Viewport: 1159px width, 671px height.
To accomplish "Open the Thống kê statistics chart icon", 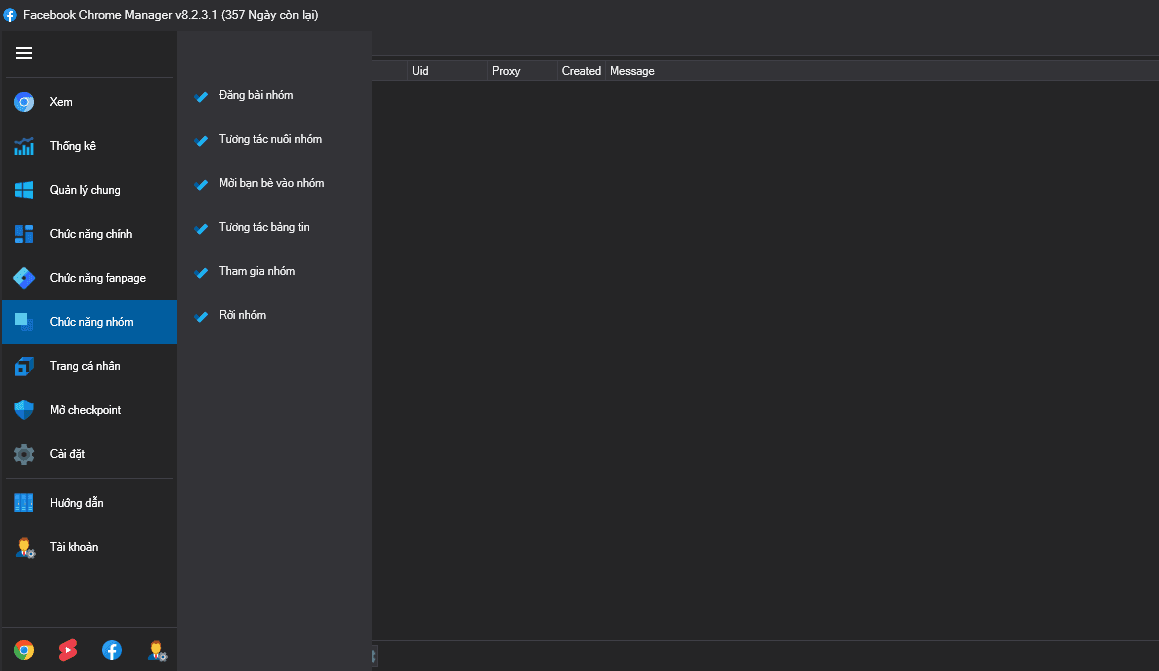I will click(24, 146).
